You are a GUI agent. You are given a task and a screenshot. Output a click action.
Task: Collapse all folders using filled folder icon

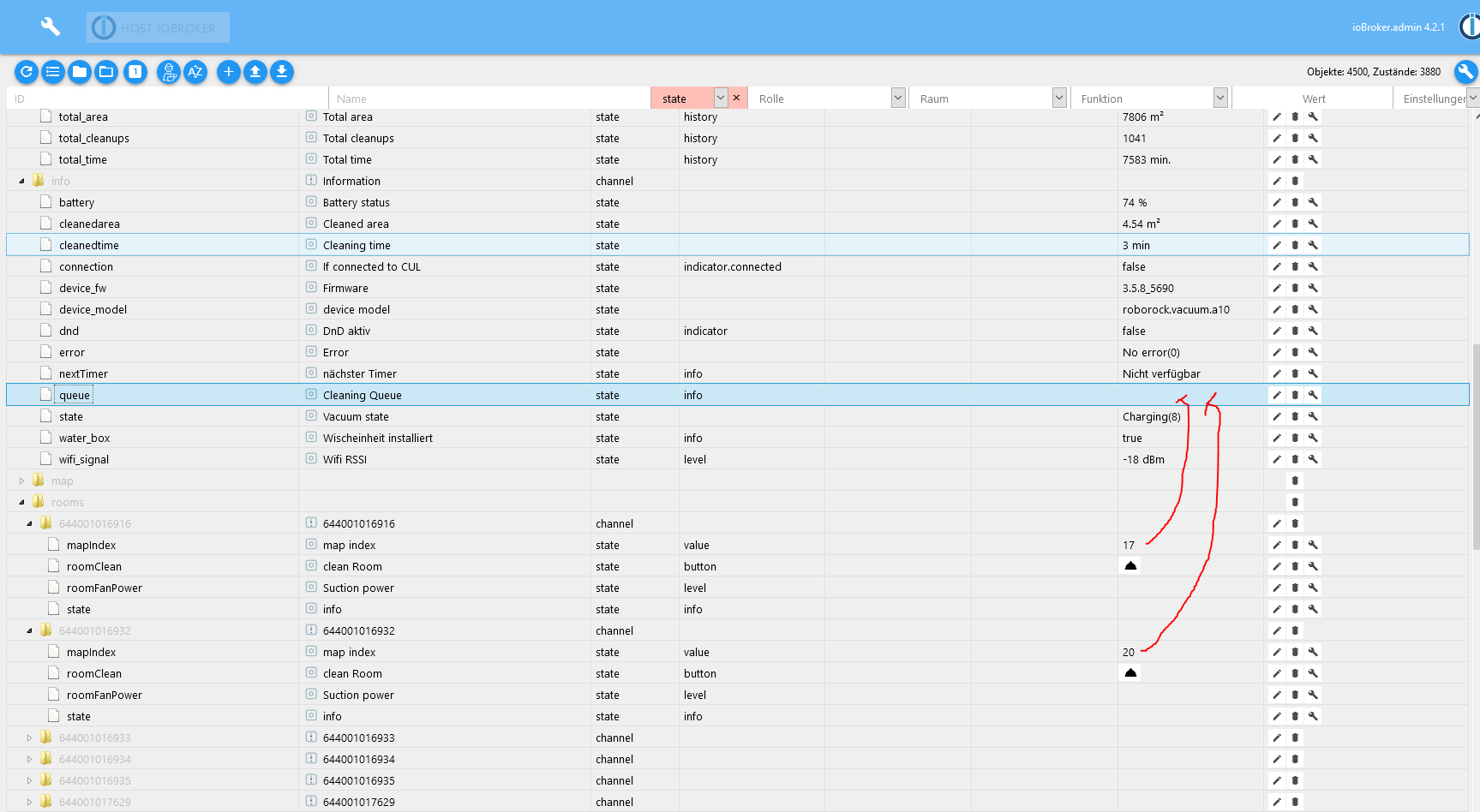tap(80, 72)
